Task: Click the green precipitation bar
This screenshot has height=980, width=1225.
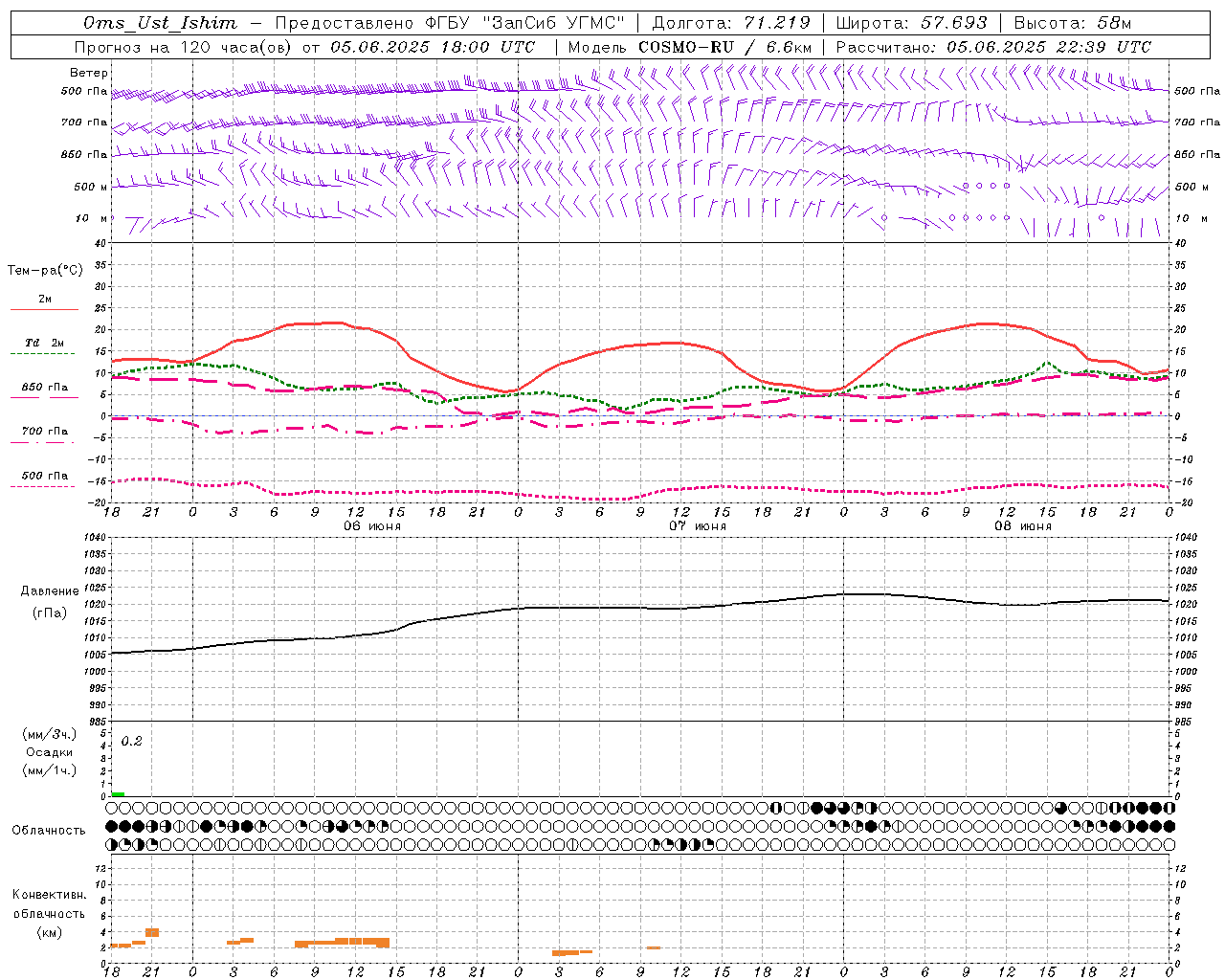Action: click(118, 793)
